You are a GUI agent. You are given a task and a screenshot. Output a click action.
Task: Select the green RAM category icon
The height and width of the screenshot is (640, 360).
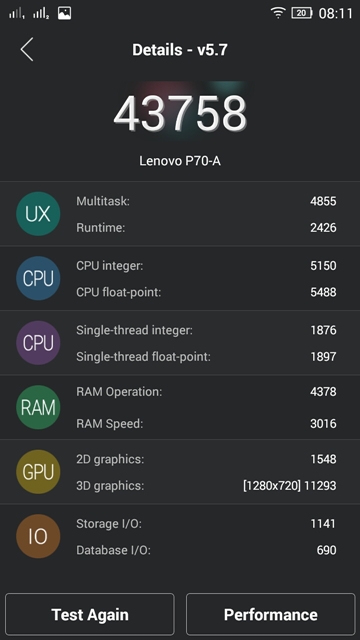coord(38,407)
